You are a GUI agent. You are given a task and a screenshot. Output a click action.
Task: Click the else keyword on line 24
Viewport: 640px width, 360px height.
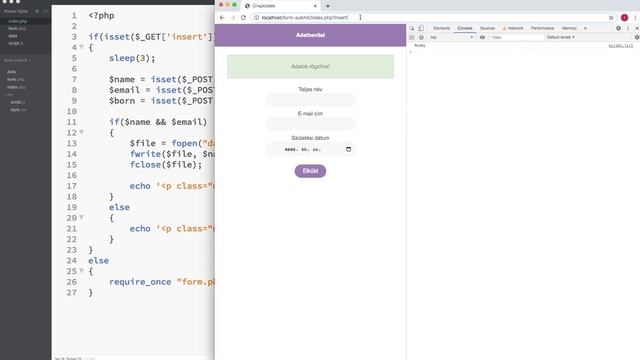click(98, 260)
